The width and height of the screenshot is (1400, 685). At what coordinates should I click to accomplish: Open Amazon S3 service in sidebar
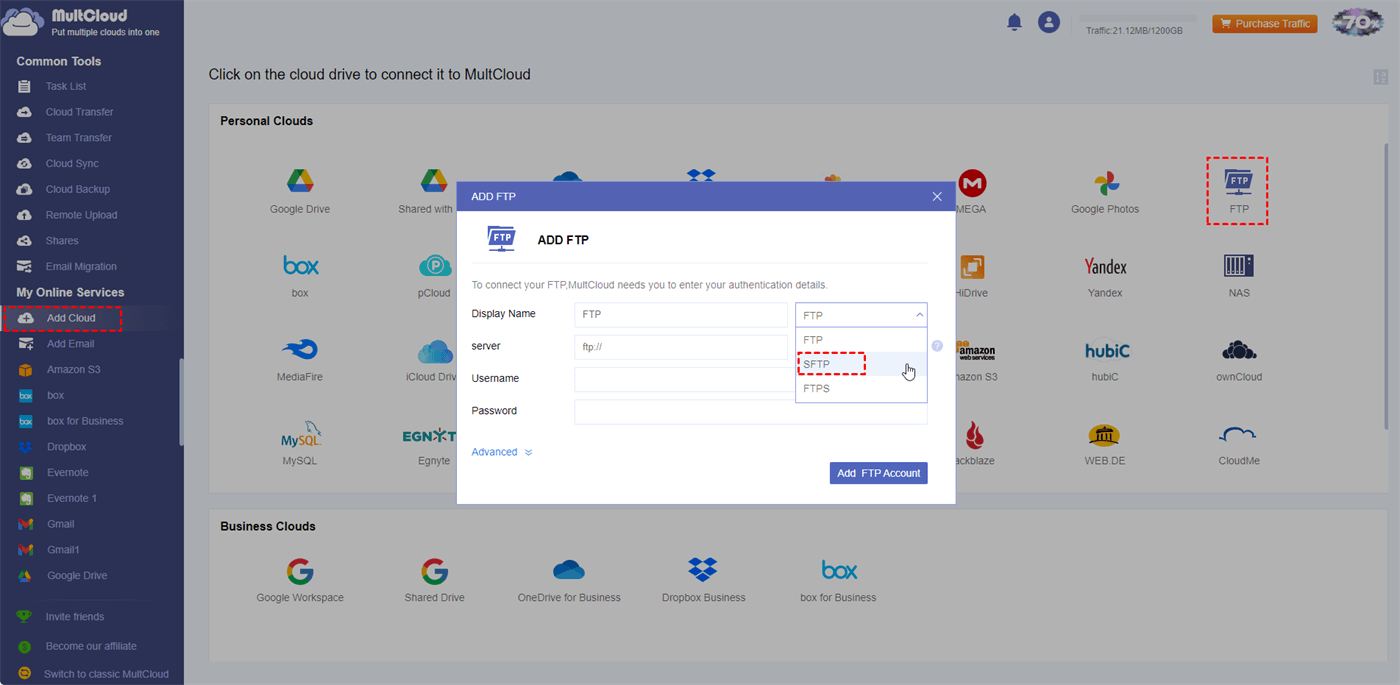coord(73,370)
